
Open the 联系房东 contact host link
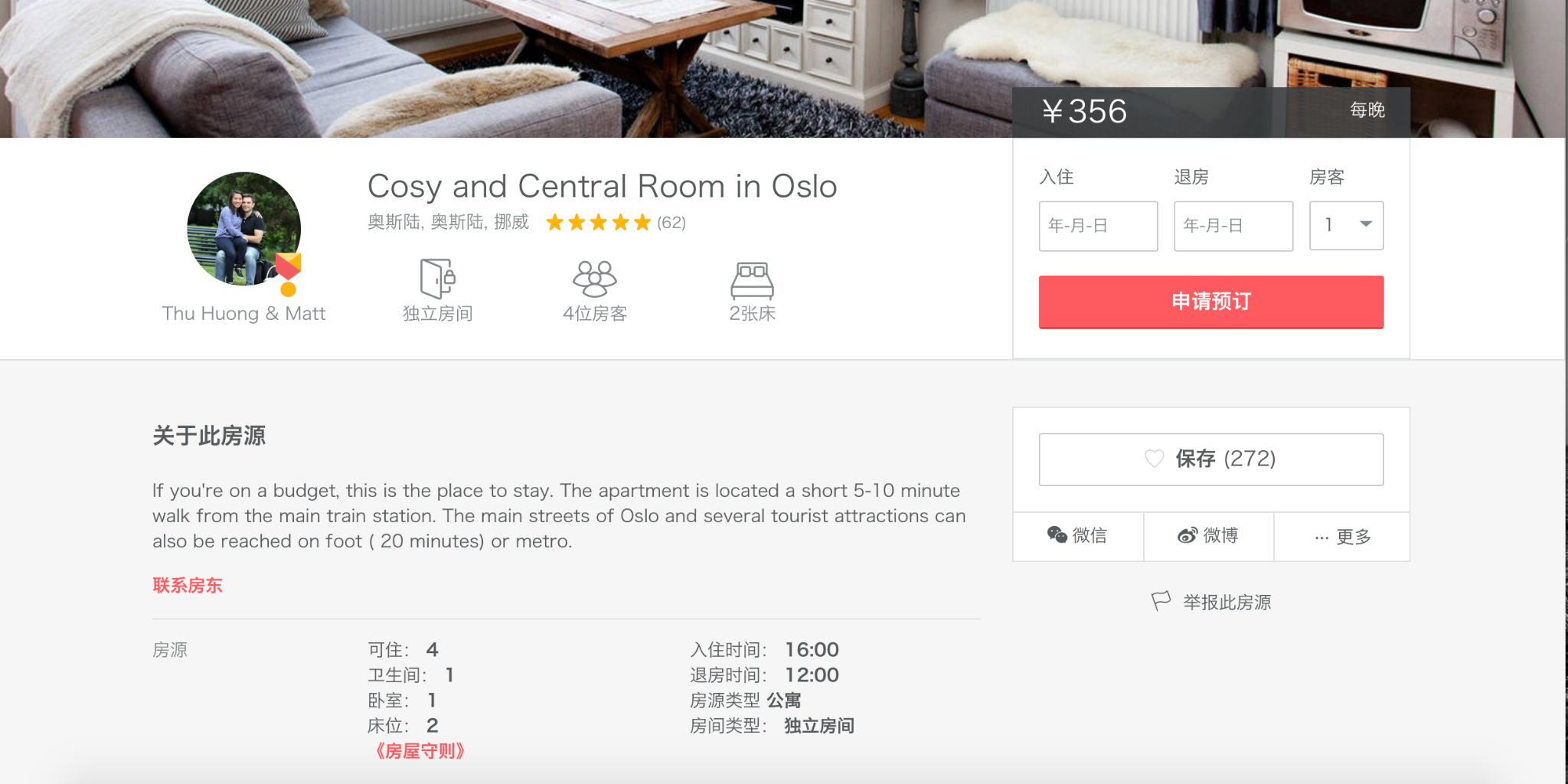coord(188,586)
